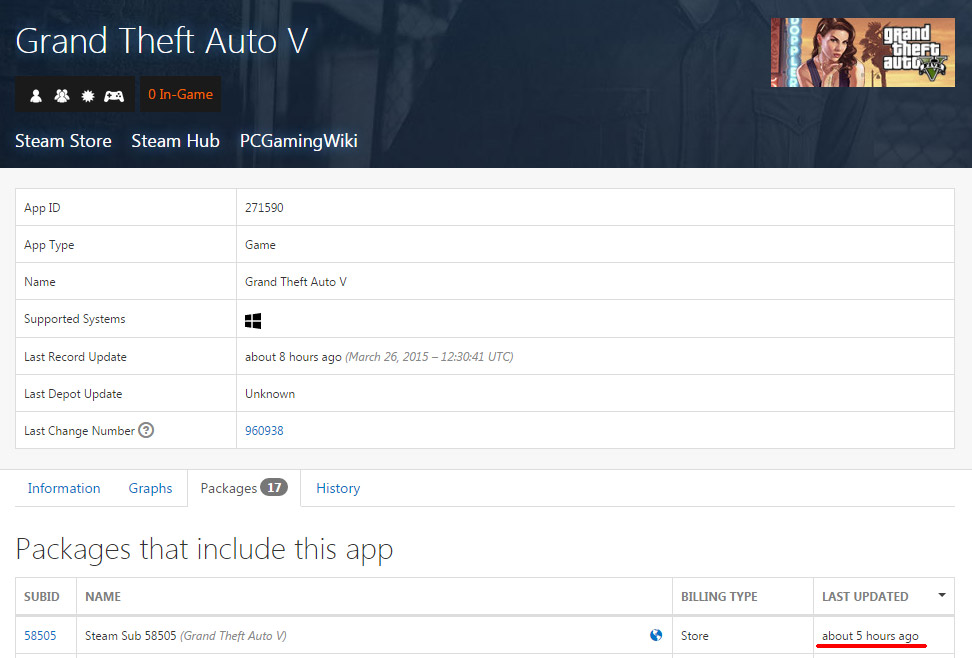Open change number 960938 link
Screen dimensions: 972x658
[x=264, y=430]
